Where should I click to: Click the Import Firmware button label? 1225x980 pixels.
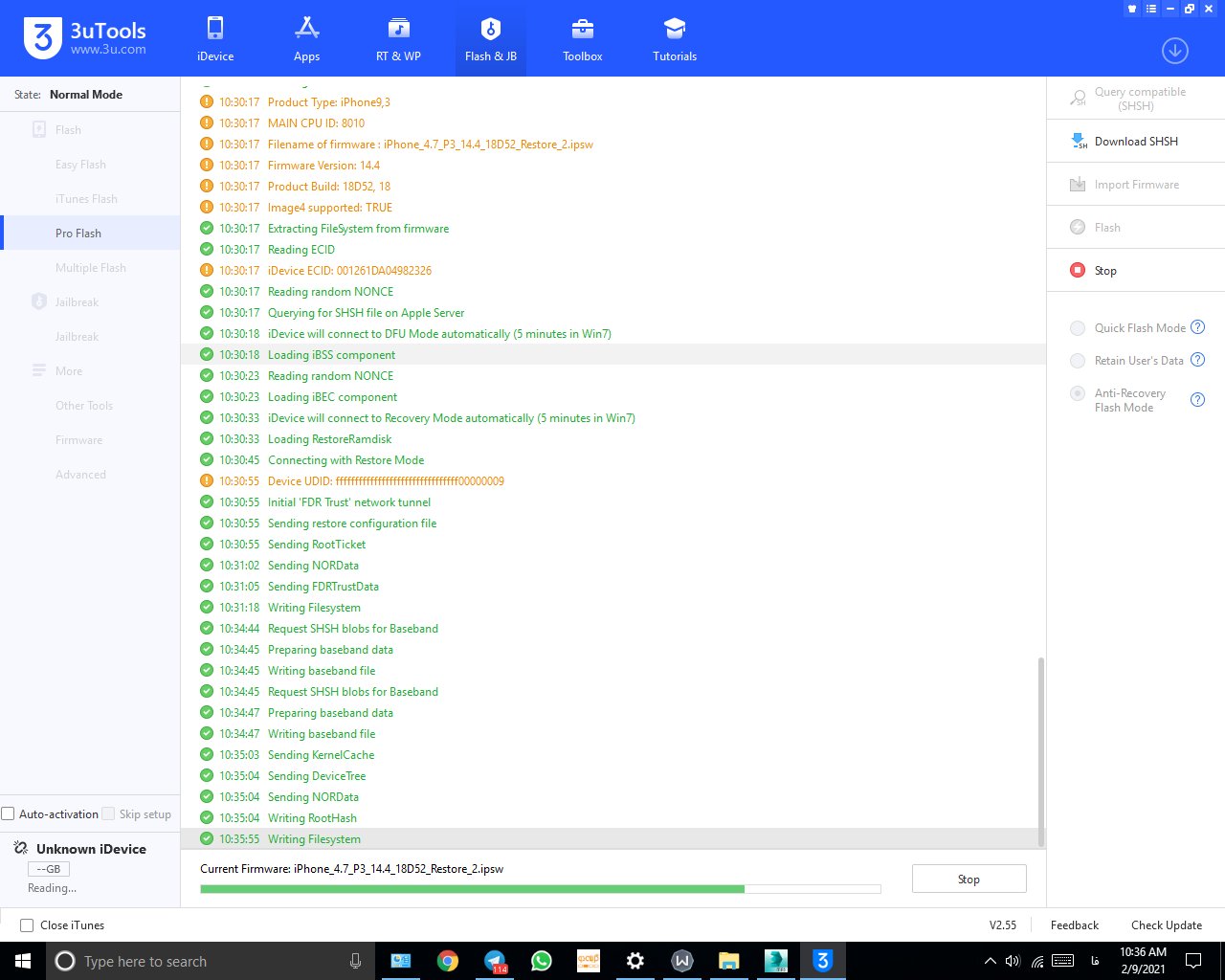[x=1137, y=185]
